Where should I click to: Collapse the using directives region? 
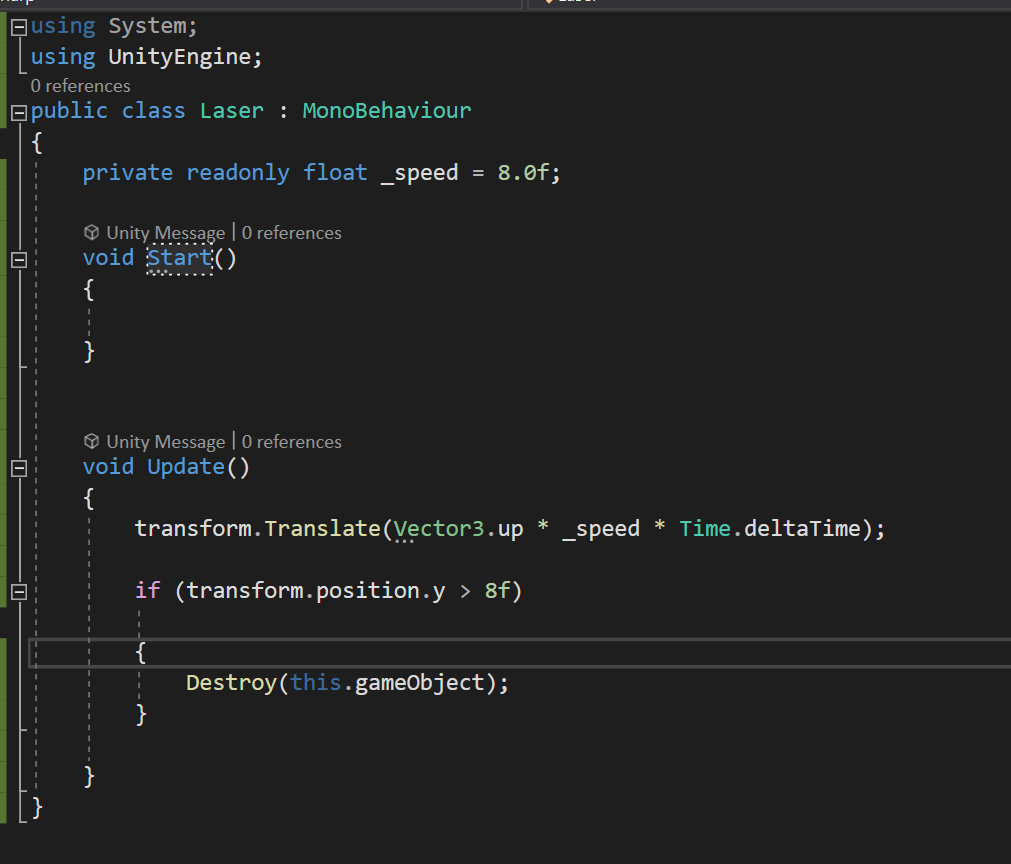(x=17, y=25)
